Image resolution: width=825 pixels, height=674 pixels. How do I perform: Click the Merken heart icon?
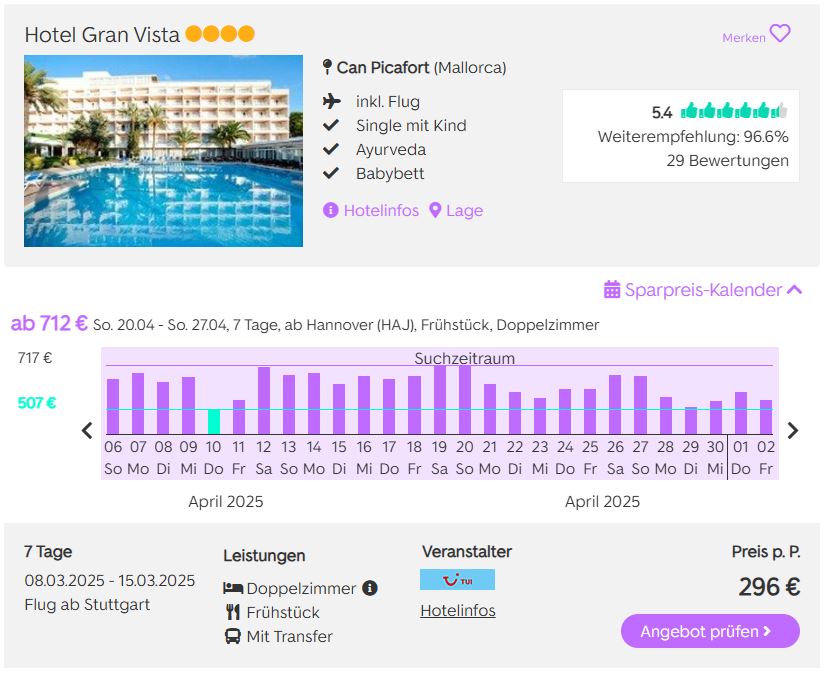coord(780,34)
